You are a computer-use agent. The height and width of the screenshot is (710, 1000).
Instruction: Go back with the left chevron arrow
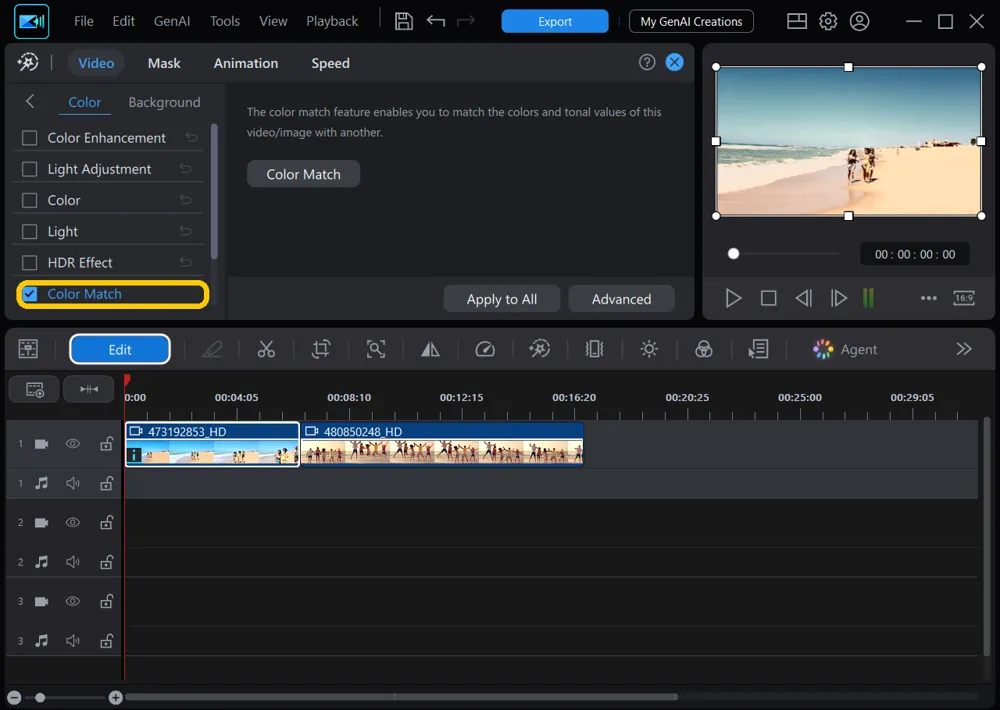tap(30, 101)
